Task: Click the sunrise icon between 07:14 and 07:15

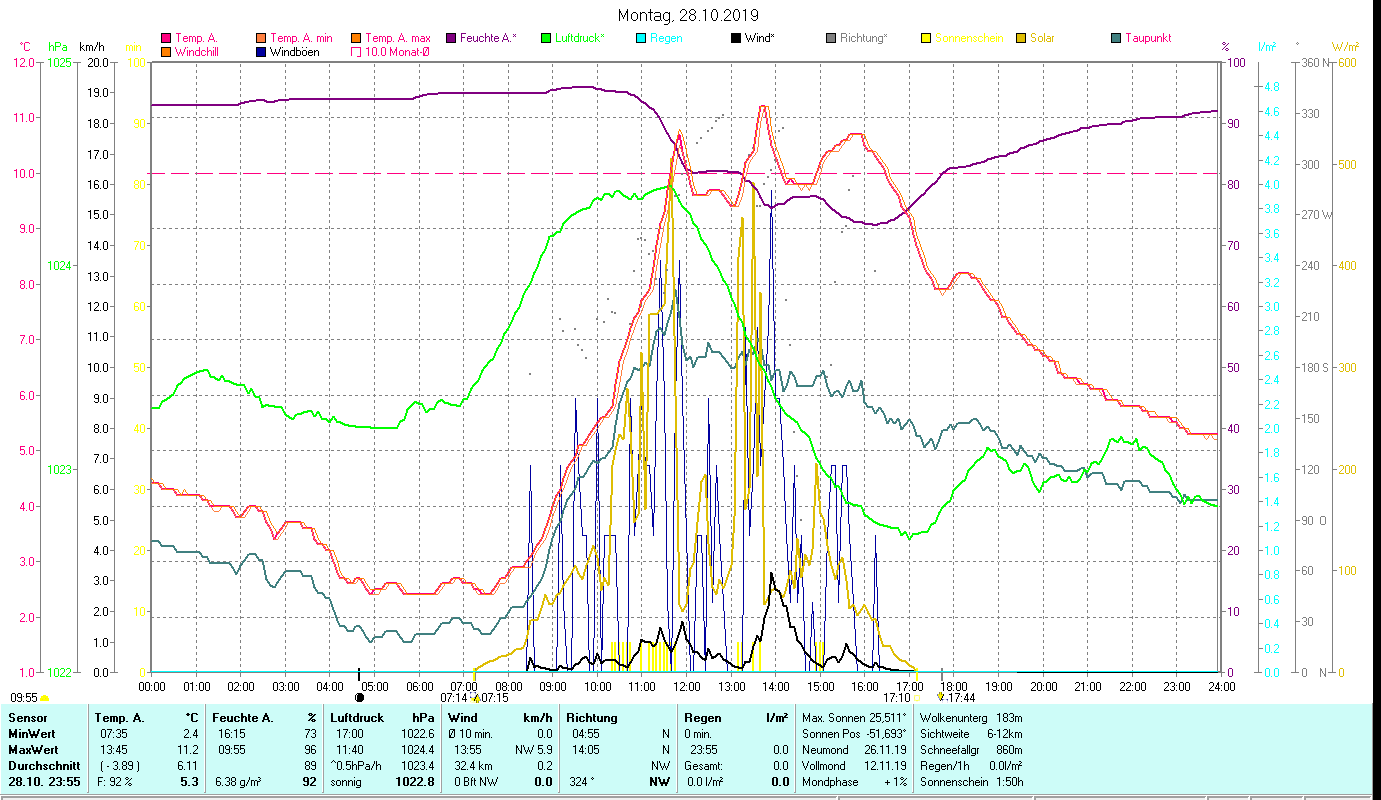Action: point(475,697)
